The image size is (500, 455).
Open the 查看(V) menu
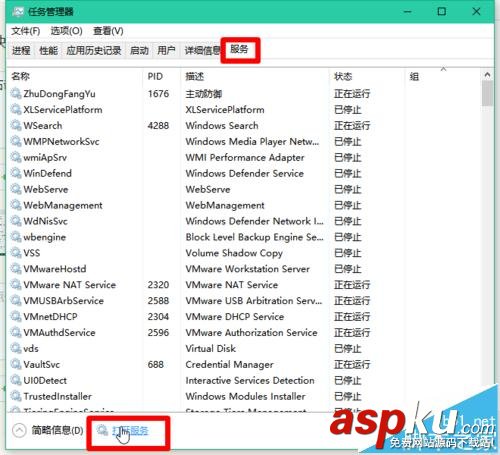coord(108,31)
